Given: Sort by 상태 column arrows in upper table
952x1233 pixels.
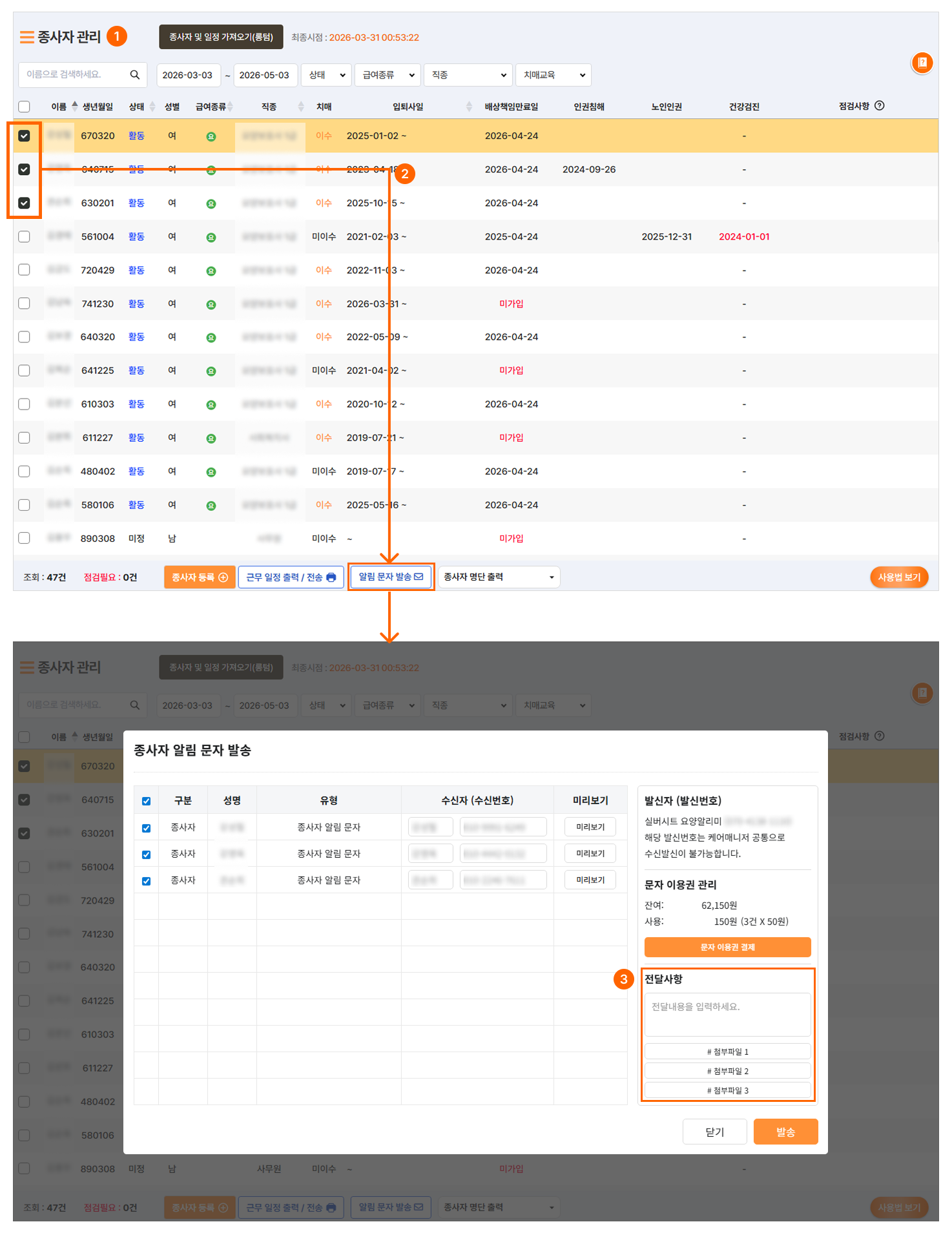Looking at the screenshot, I should (152, 107).
